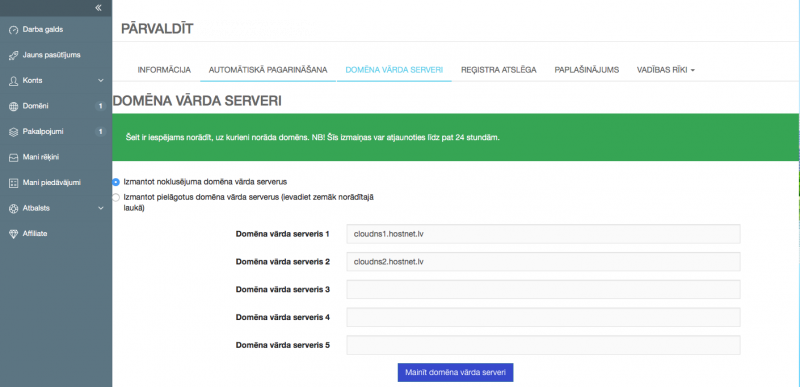Click the Konts user icon
Viewport: 800px width, 387px height.
(x=14, y=81)
